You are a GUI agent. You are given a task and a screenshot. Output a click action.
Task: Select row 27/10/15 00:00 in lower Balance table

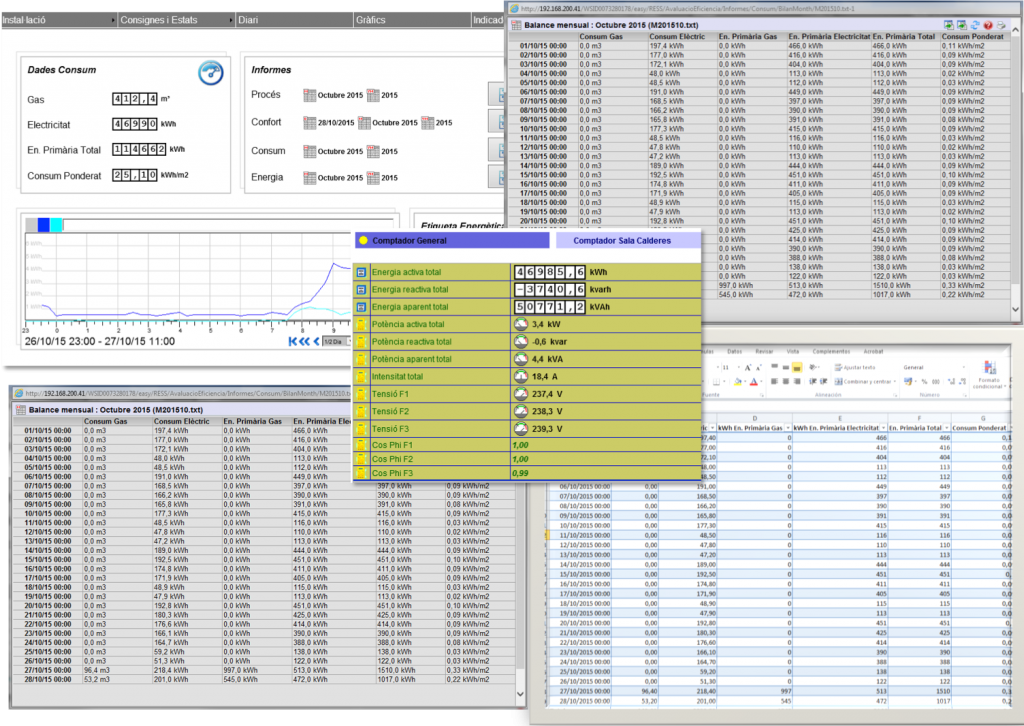pyautogui.click(x=265, y=671)
